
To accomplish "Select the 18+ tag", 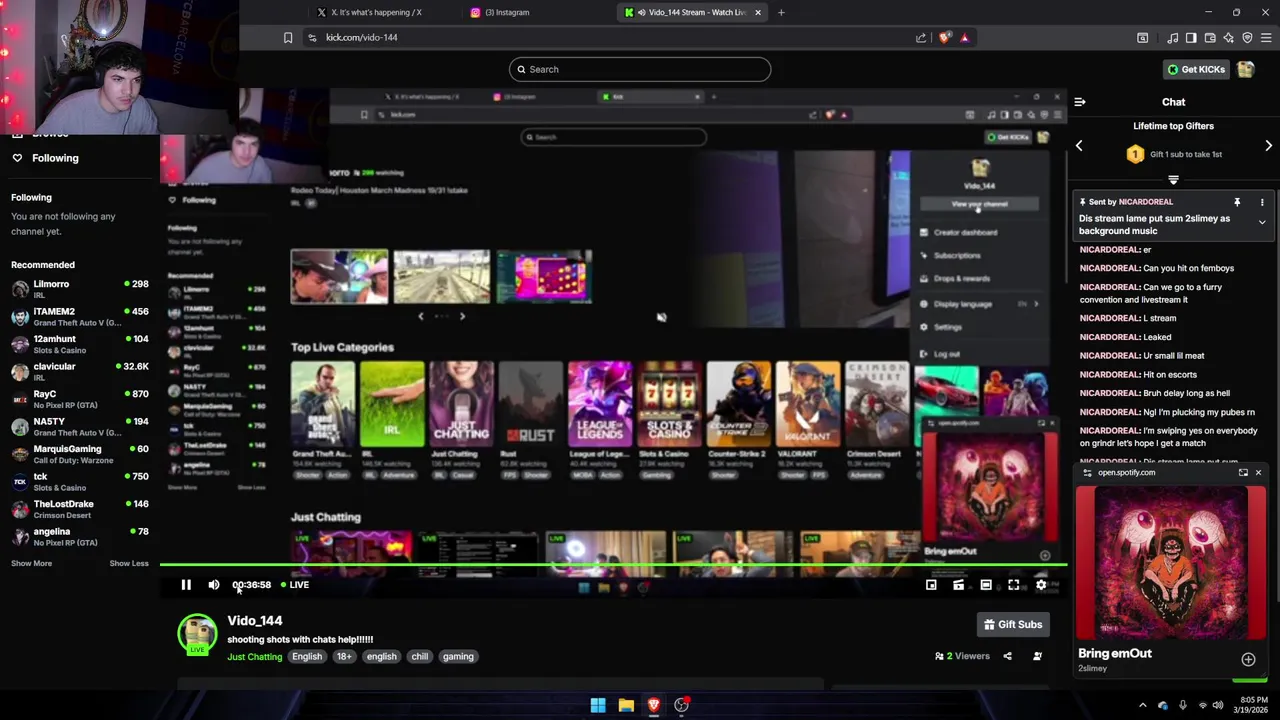I will point(344,657).
